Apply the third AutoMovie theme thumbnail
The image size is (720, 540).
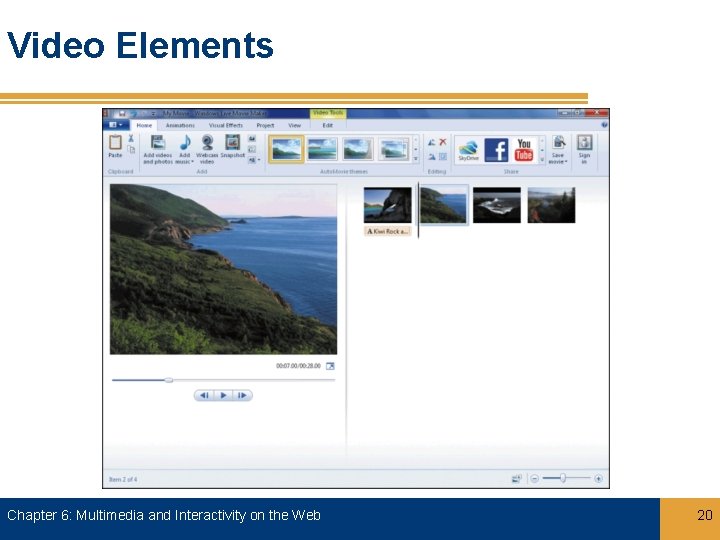coord(358,149)
